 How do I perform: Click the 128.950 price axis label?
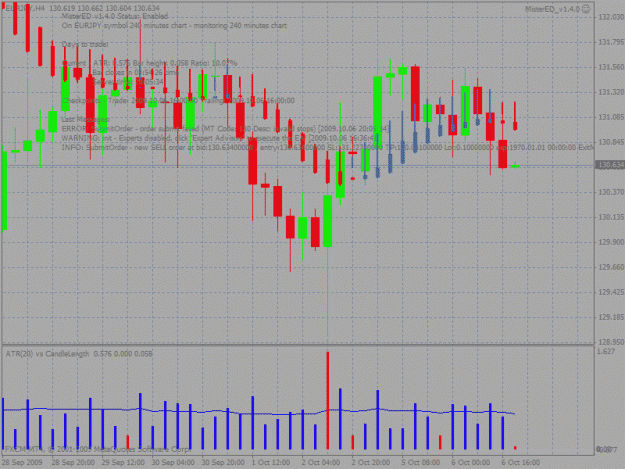click(x=611, y=342)
